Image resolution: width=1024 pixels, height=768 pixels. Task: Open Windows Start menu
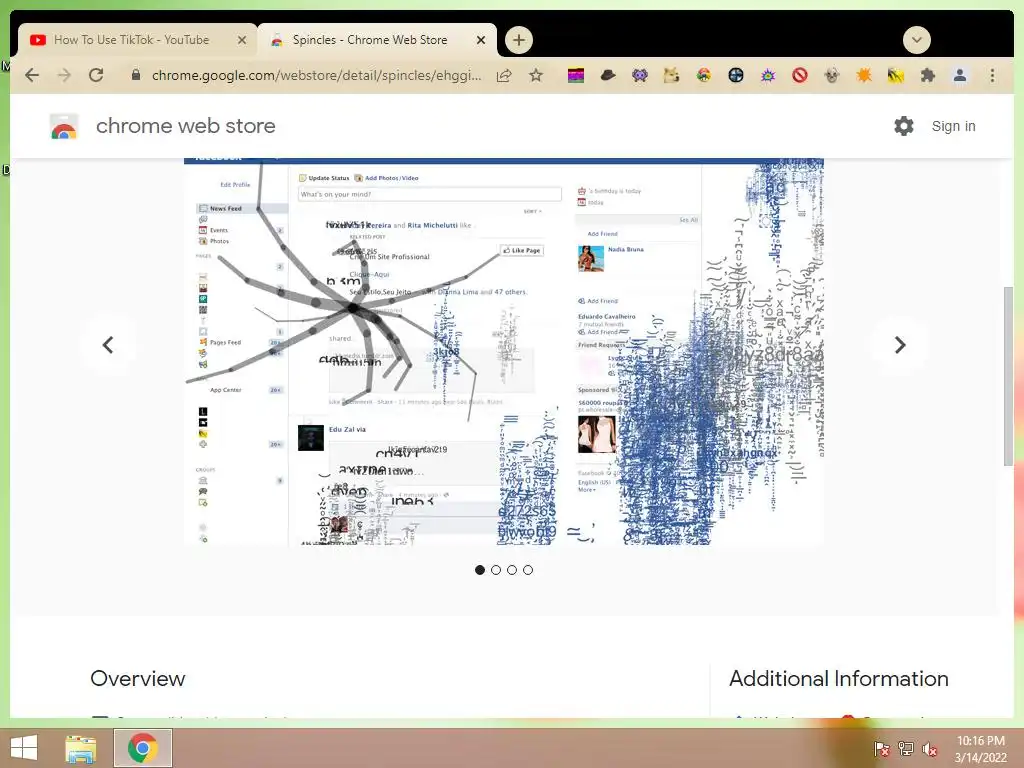click(x=24, y=747)
